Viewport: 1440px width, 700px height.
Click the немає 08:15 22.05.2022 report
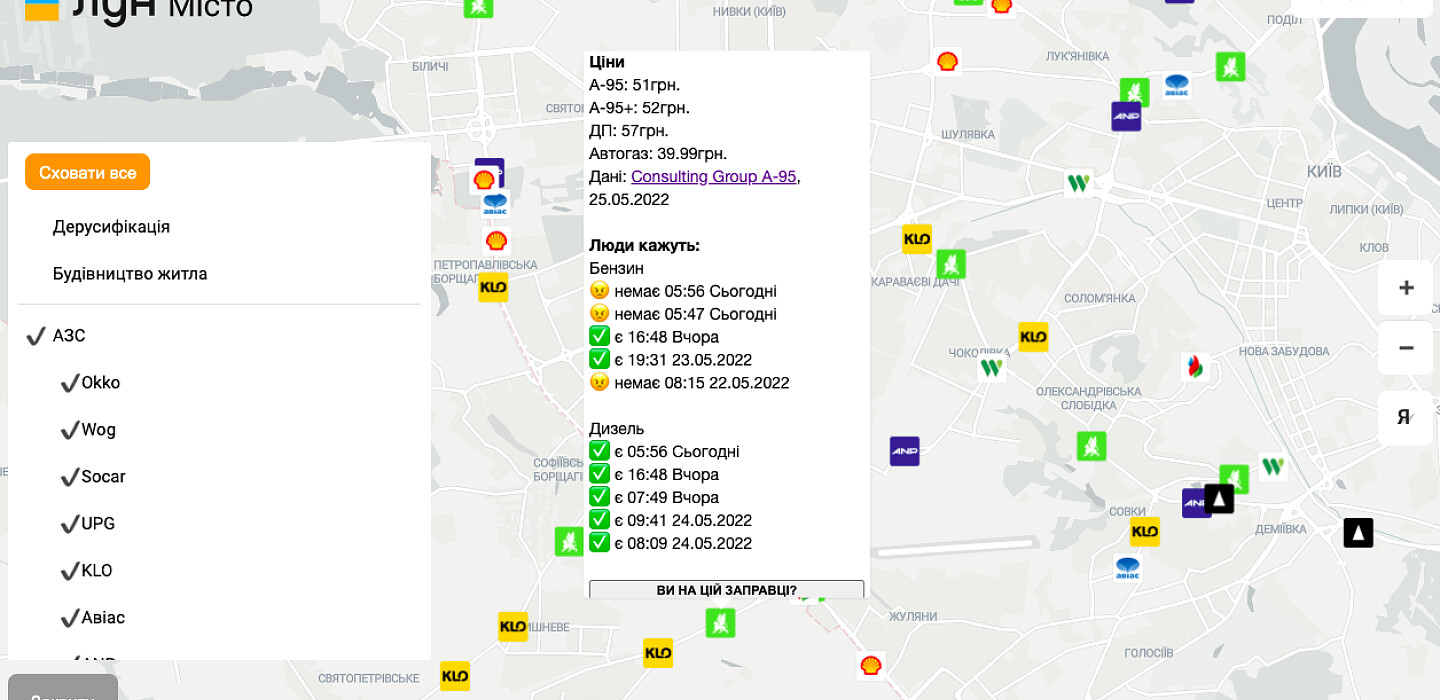click(x=690, y=383)
